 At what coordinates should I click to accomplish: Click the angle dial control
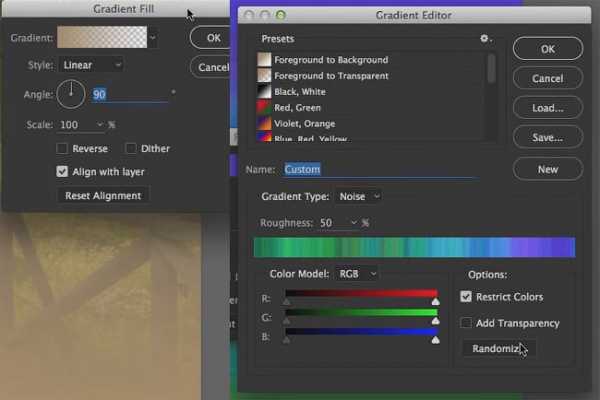pyautogui.click(x=71, y=95)
